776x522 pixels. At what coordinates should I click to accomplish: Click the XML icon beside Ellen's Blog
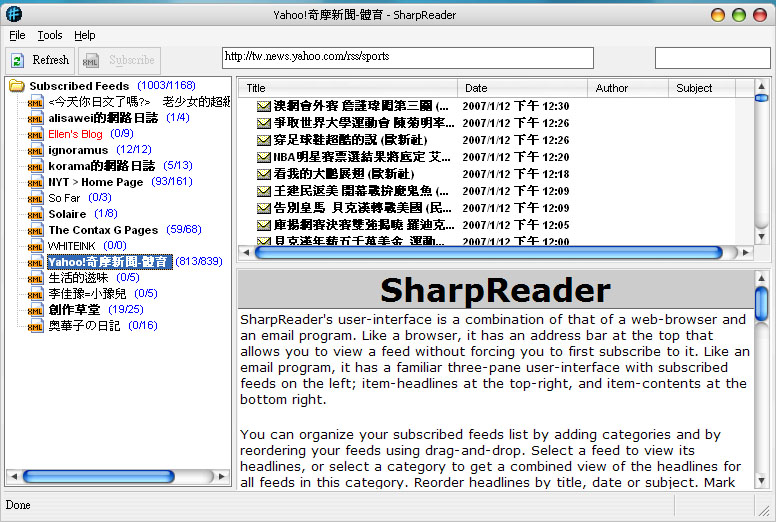pos(35,135)
